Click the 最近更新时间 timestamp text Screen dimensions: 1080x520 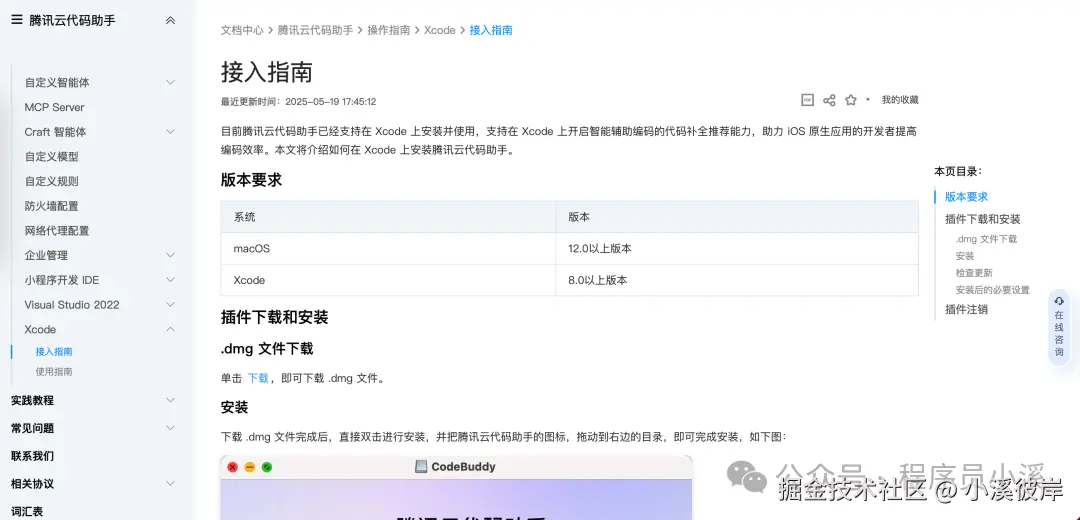pos(298,101)
